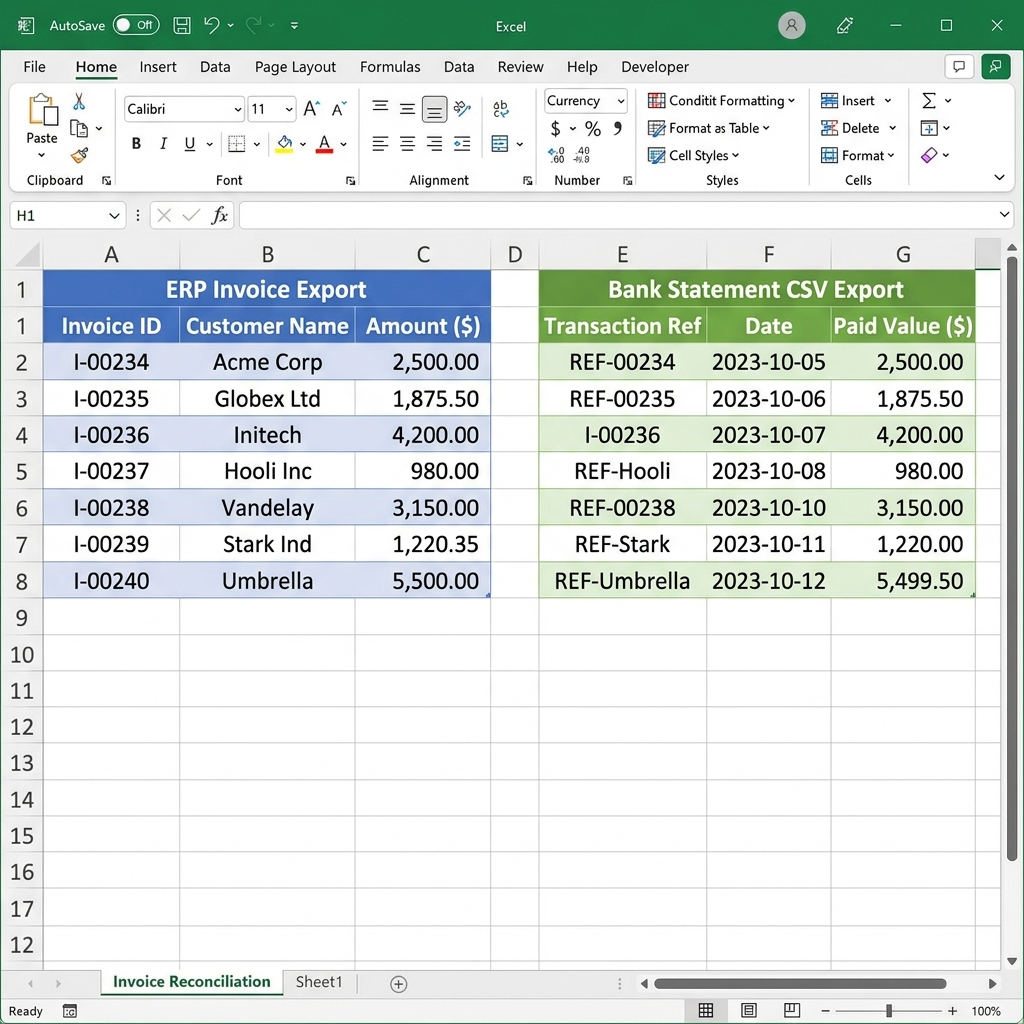Toggle Bold formatting
The width and height of the screenshot is (1024, 1024).
(x=136, y=144)
